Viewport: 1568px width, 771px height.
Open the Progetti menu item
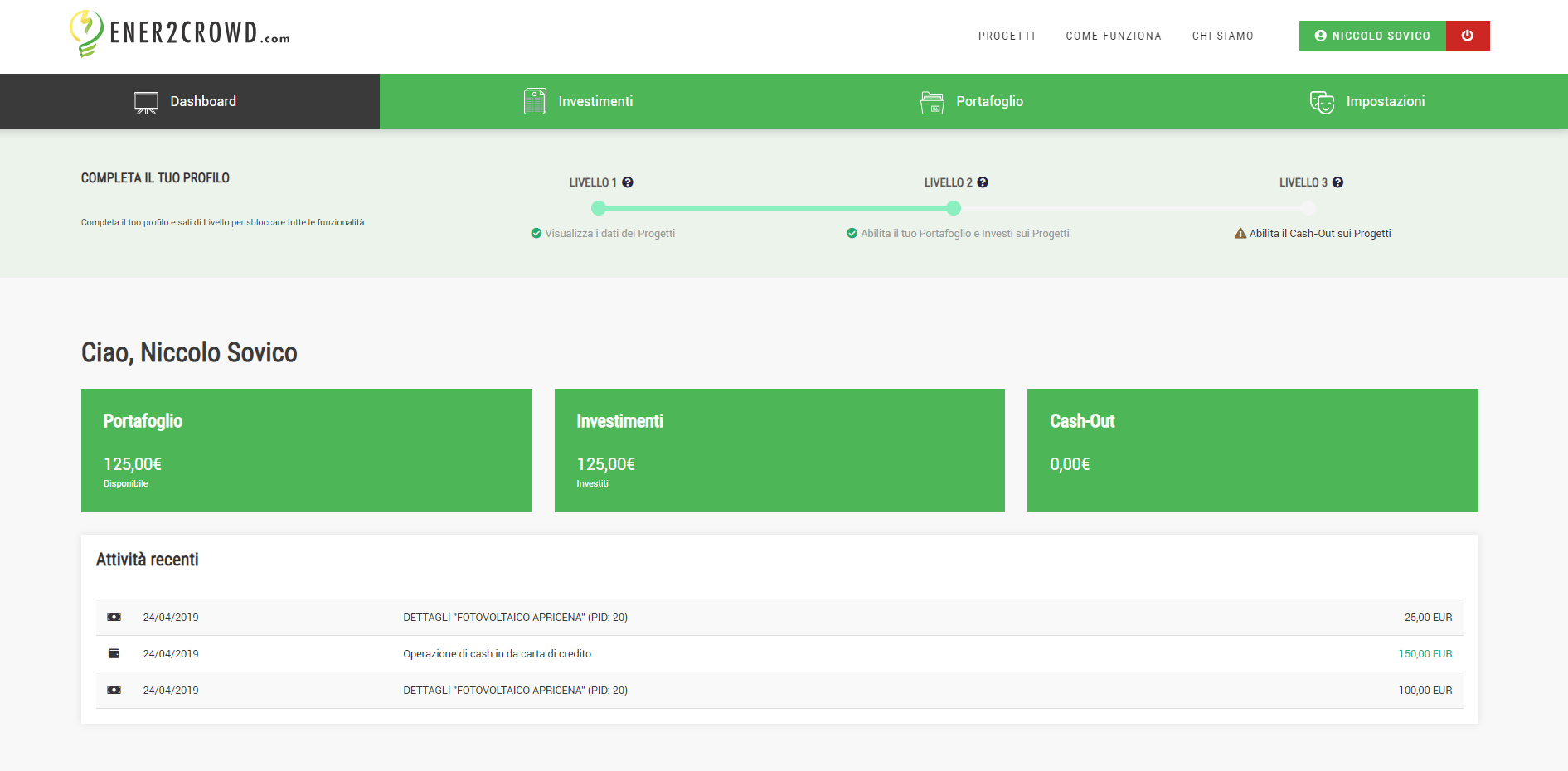pyautogui.click(x=1006, y=36)
